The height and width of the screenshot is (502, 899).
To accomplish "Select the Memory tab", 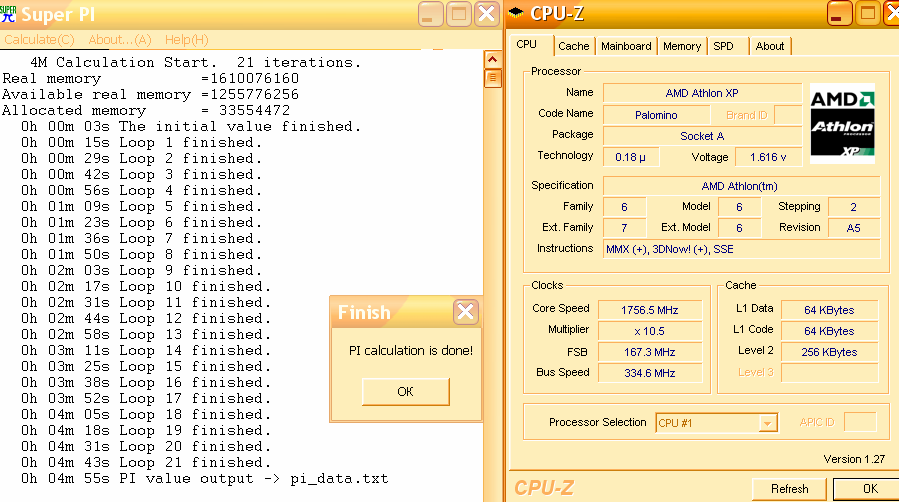I will coord(682,46).
